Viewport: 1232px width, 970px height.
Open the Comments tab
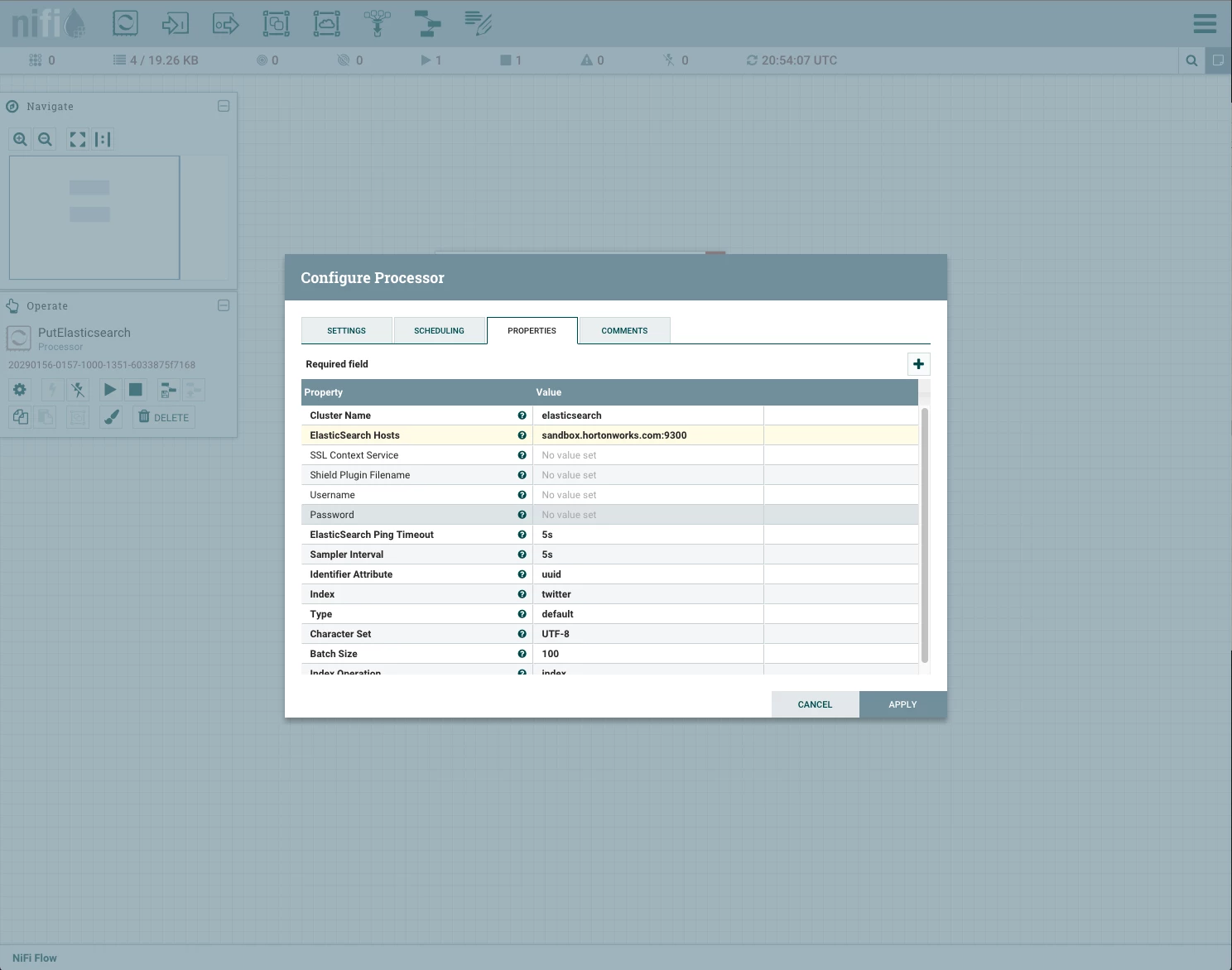pos(624,330)
